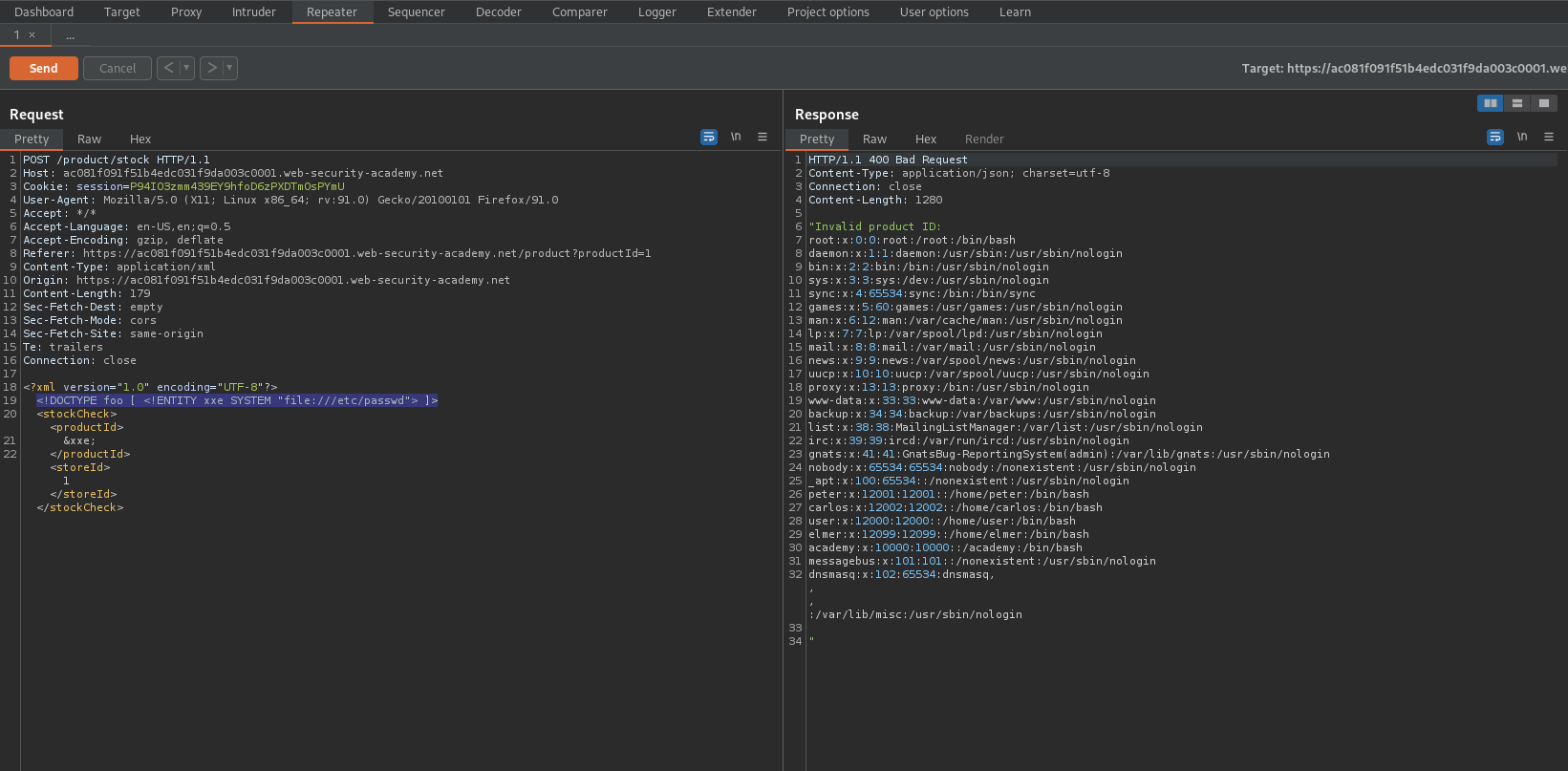Switch the Request to Raw view
The height and width of the screenshot is (771, 1568).
click(x=89, y=139)
